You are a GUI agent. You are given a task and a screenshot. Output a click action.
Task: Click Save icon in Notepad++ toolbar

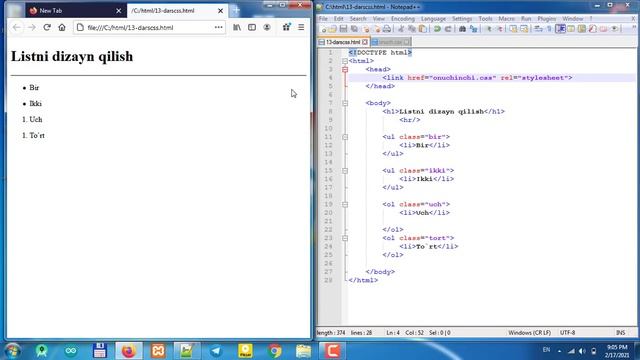tap(343, 29)
